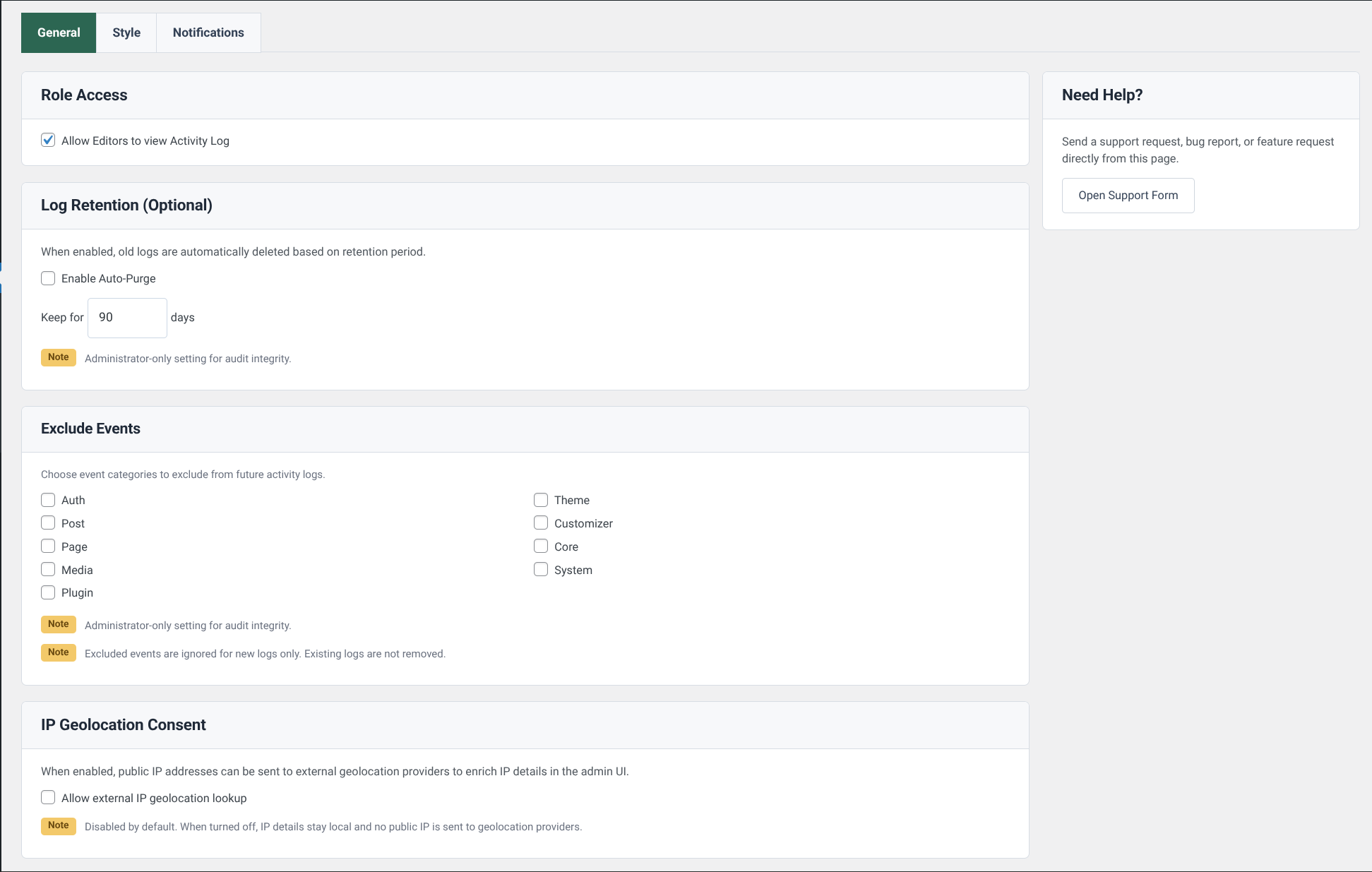Click the Note badge under Log Retention

pos(58,357)
